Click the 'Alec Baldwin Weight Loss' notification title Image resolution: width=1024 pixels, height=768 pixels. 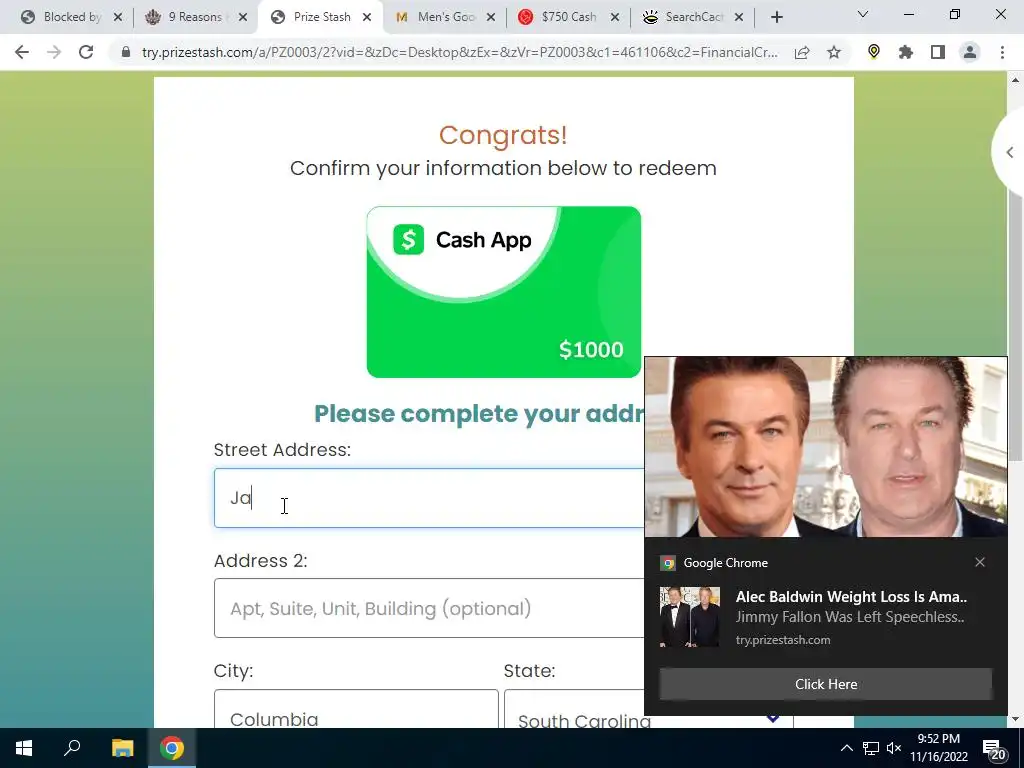[851, 596]
